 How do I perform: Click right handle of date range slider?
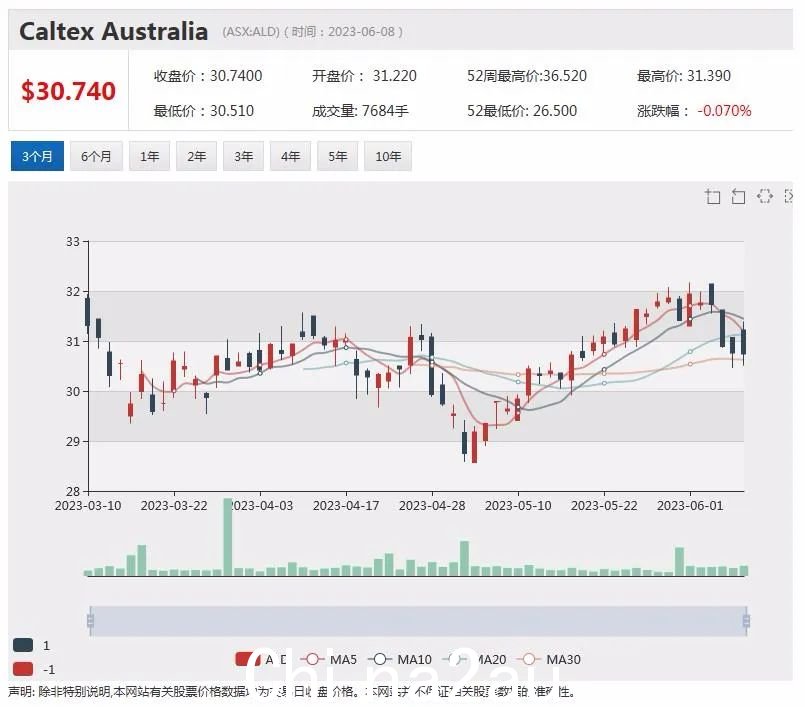746,621
